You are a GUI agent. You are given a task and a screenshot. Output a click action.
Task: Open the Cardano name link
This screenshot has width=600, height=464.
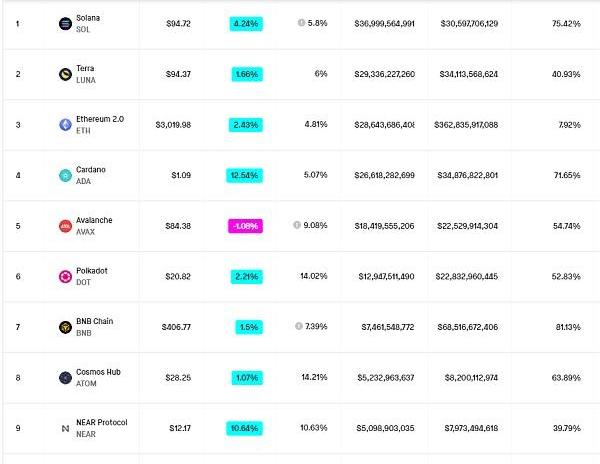coord(92,170)
